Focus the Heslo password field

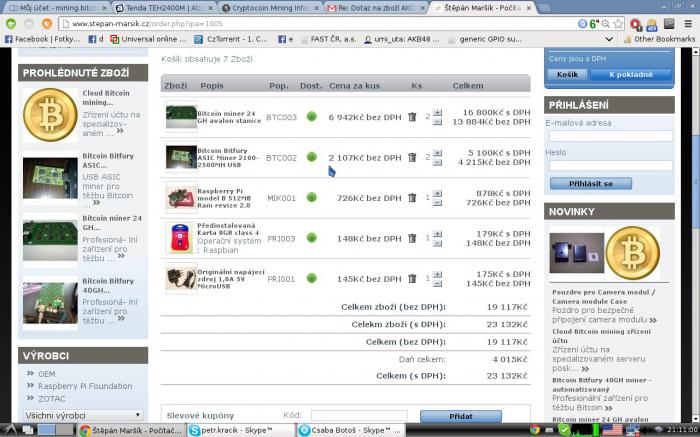pyautogui.click(x=611, y=165)
